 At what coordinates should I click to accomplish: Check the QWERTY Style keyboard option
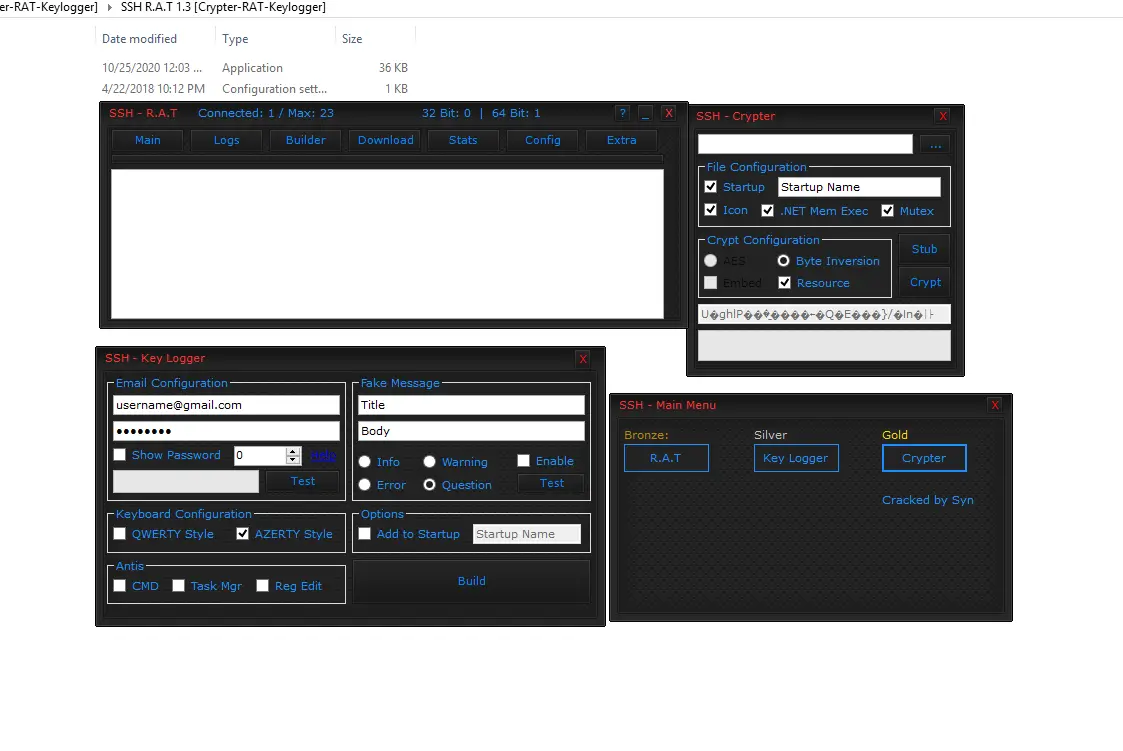click(119, 534)
